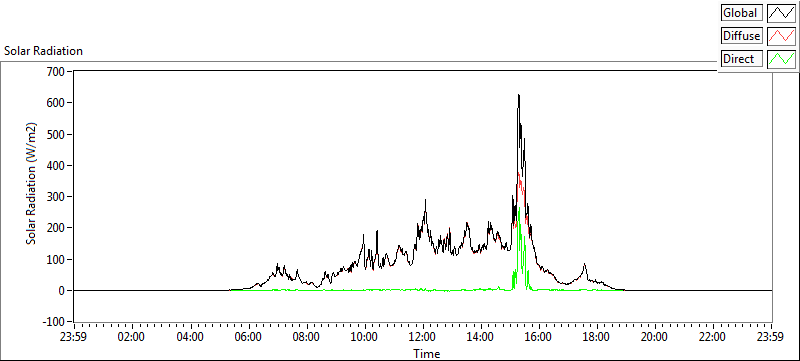Click the Direct plot legend label
Screen dimensions: 800x361
[x=741, y=59]
